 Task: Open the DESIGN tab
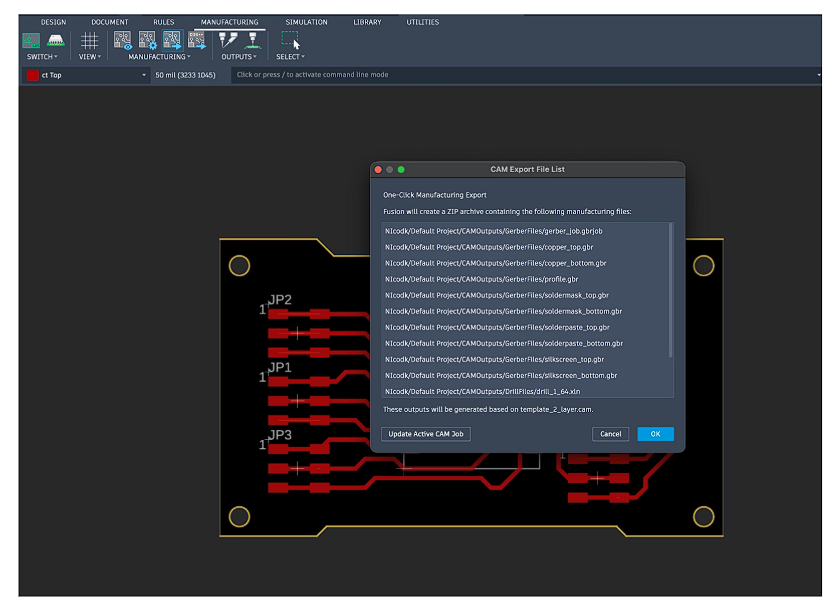pos(54,22)
